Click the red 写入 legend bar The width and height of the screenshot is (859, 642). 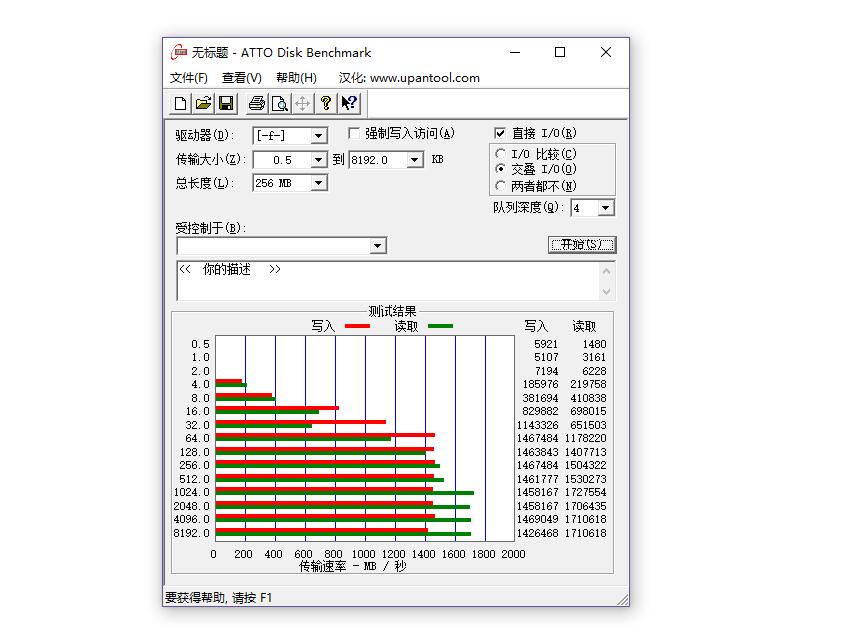tap(358, 325)
